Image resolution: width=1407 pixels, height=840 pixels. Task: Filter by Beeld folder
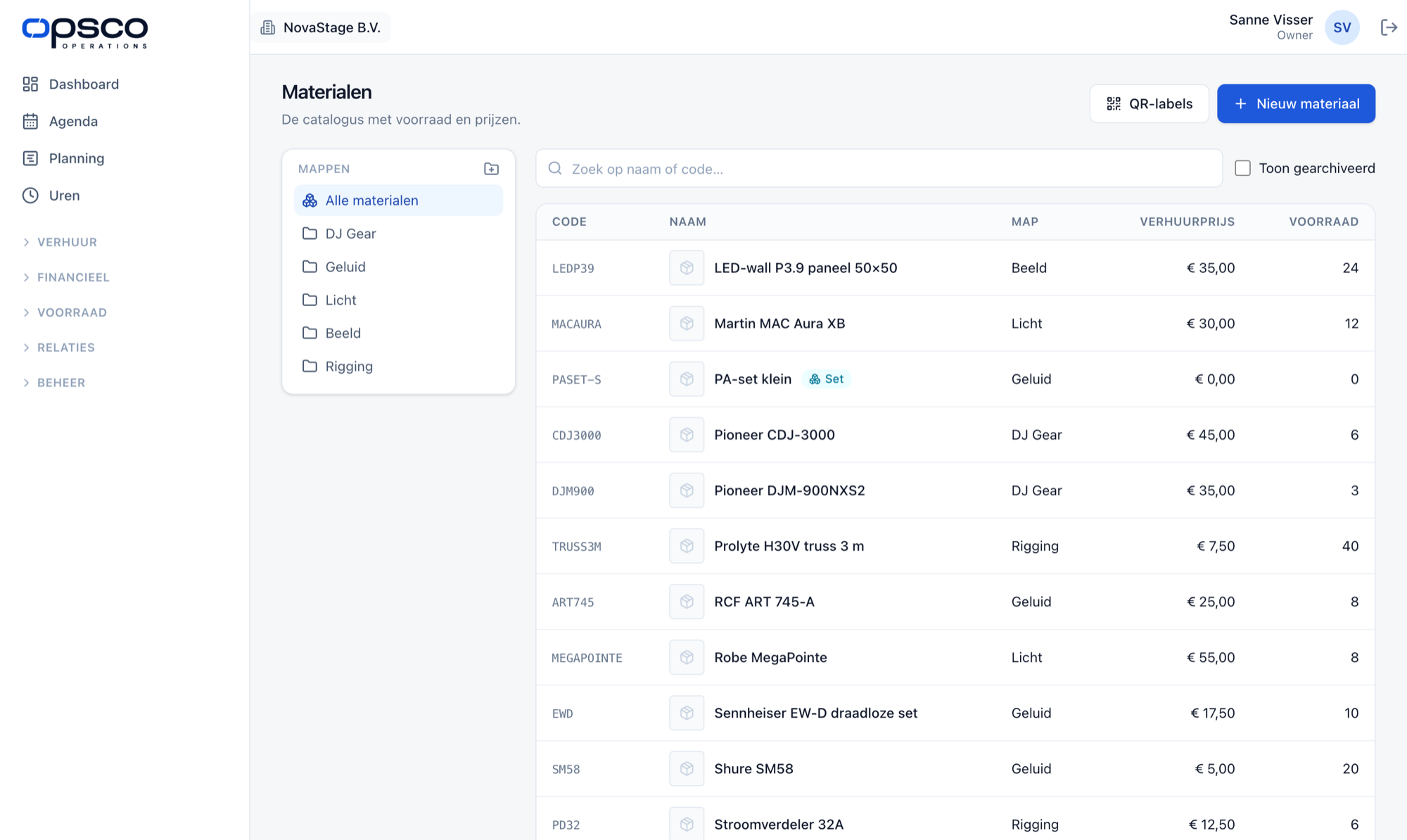(x=398, y=333)
